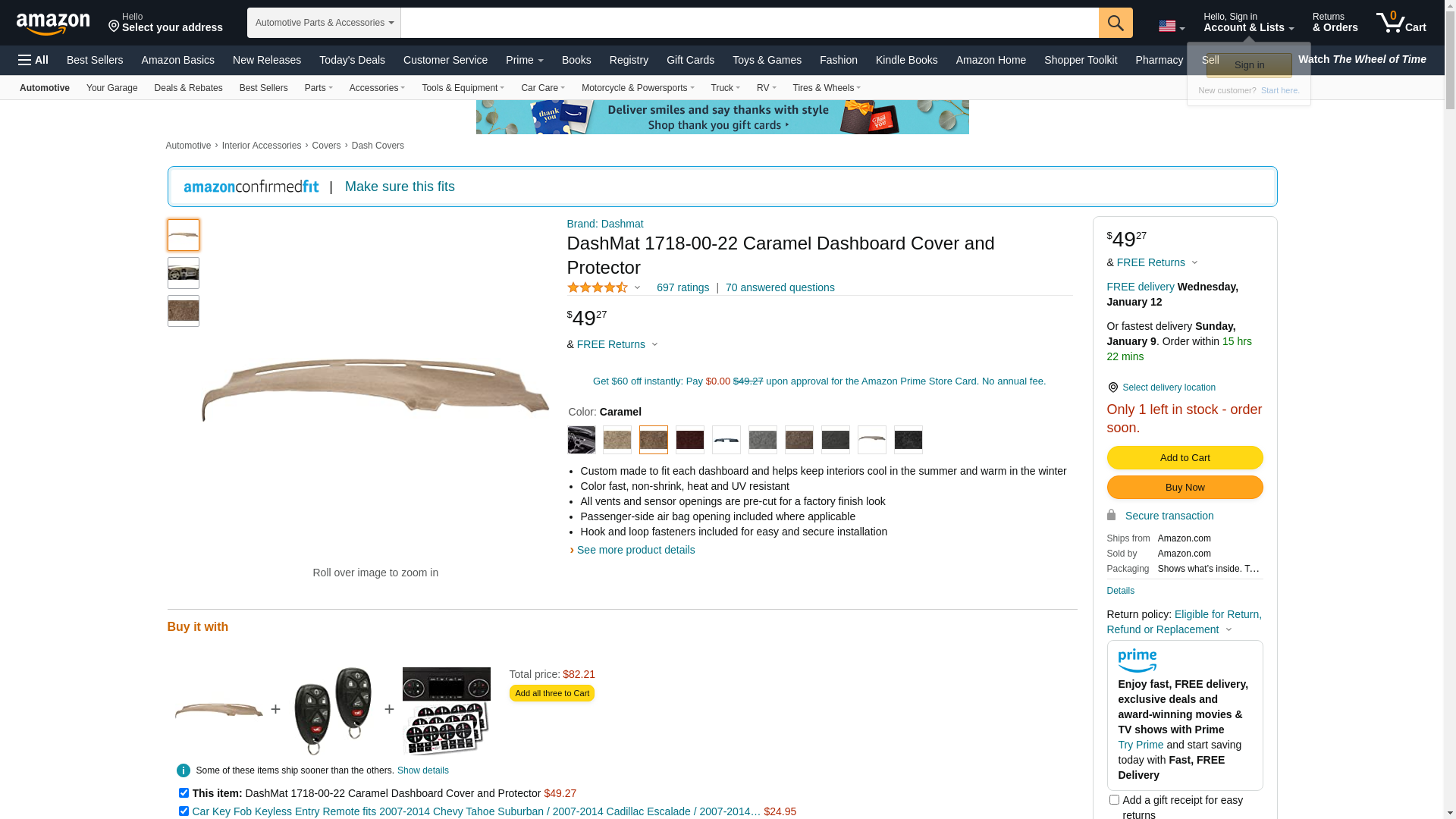Expand the Tires & Wheels dropdown

pyautogui.click(x=827, y=88)
